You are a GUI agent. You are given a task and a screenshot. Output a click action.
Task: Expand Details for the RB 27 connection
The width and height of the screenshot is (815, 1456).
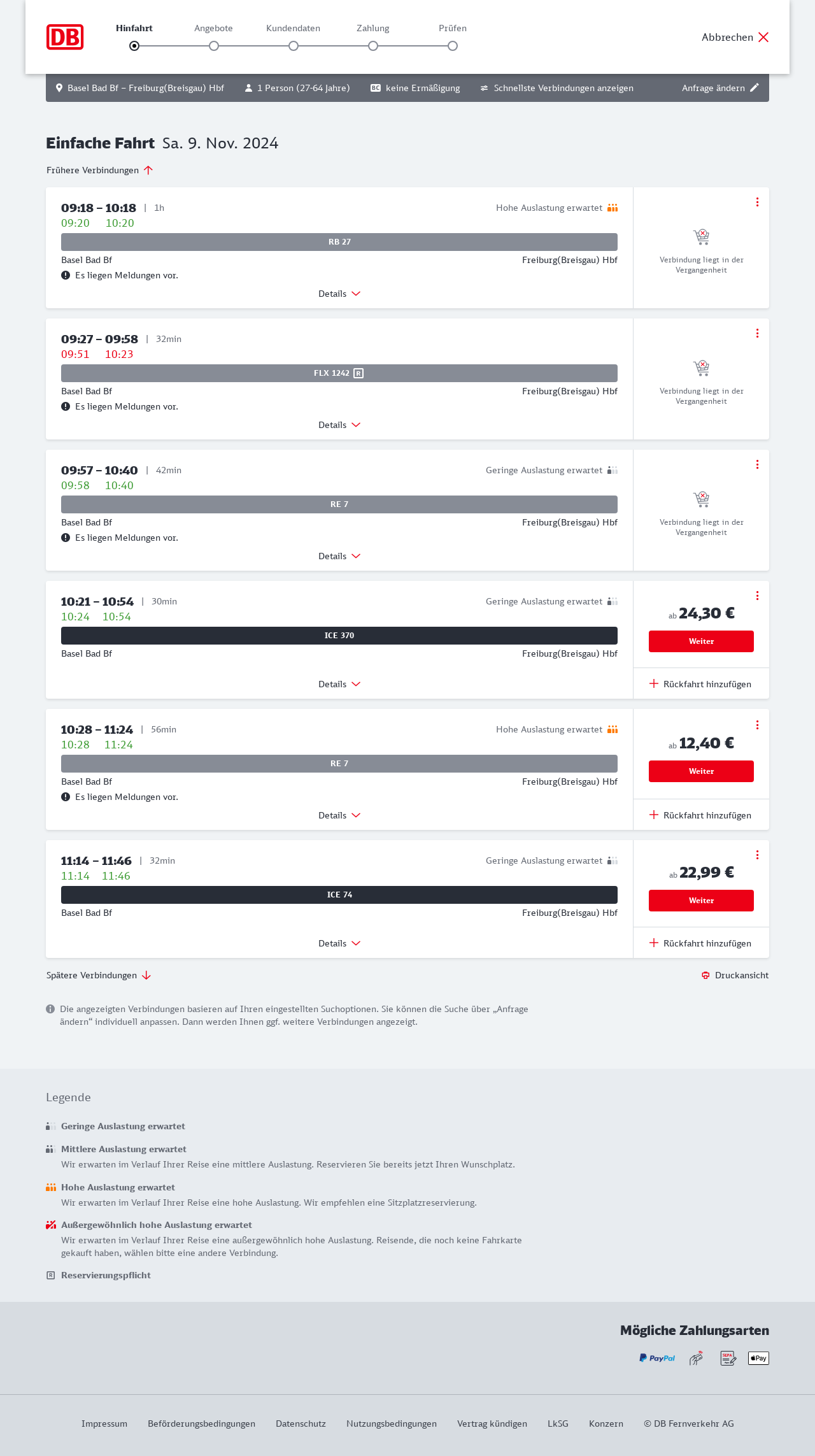pos(339,294)
